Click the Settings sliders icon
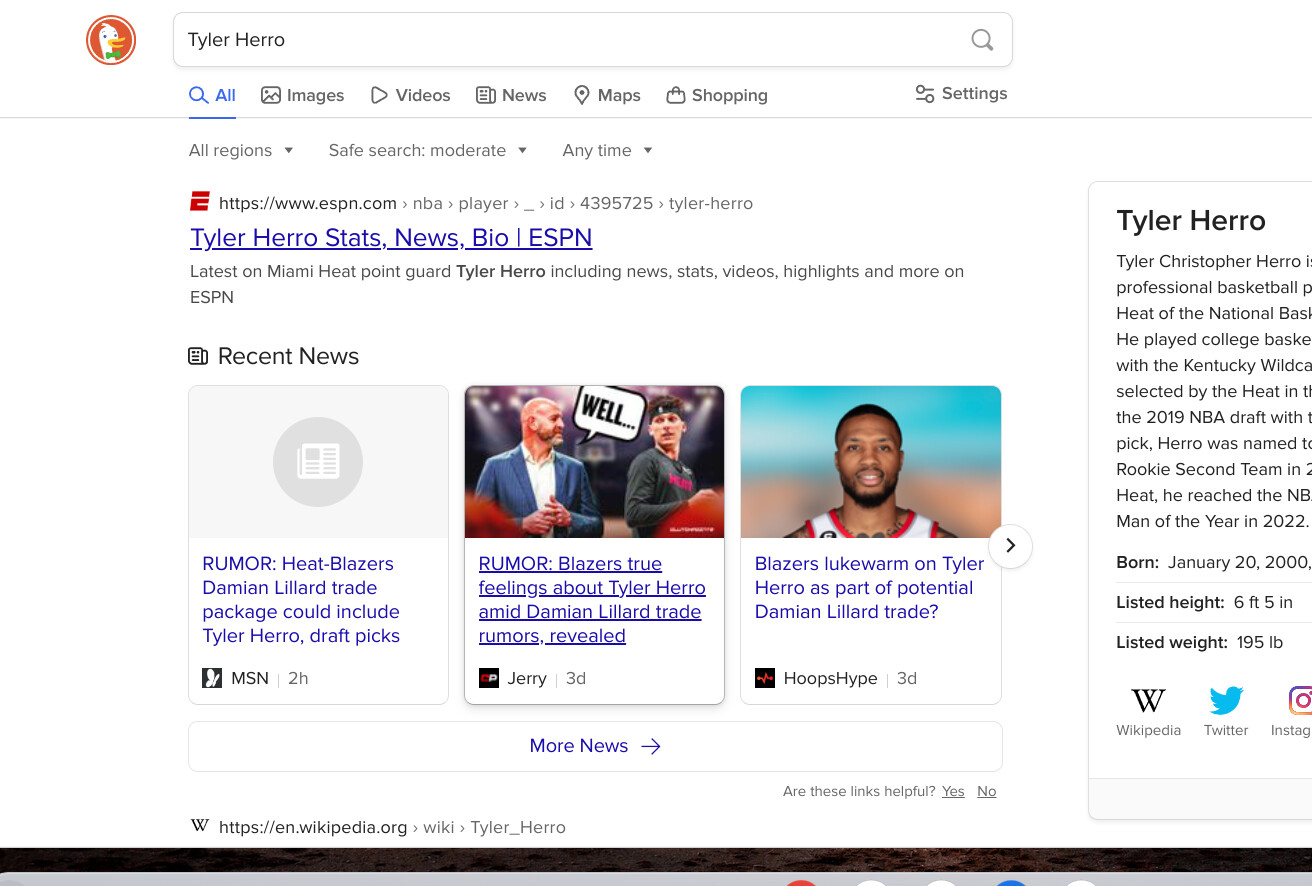The height and width of the screenshot is (886, 1312). coord(925,94)
